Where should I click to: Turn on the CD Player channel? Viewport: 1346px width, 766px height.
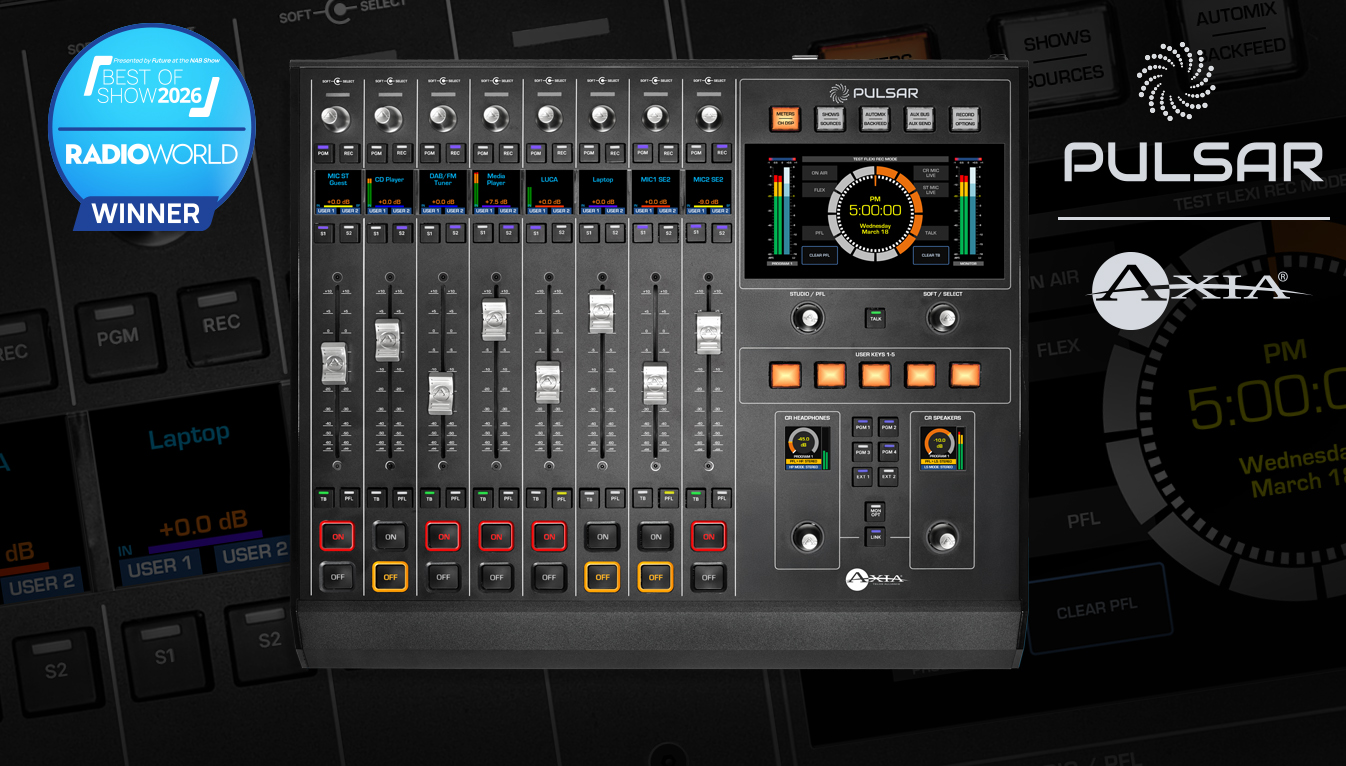[x=390, y=537]
